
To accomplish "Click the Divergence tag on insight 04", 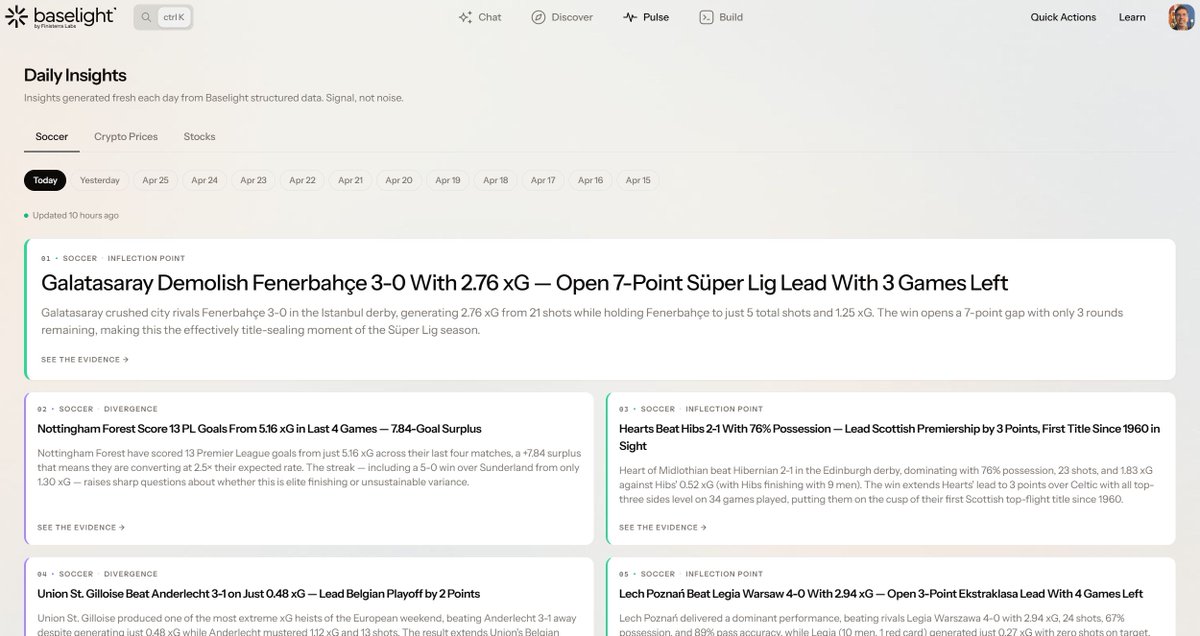I will pyautogui.click(x=130, y=574).
